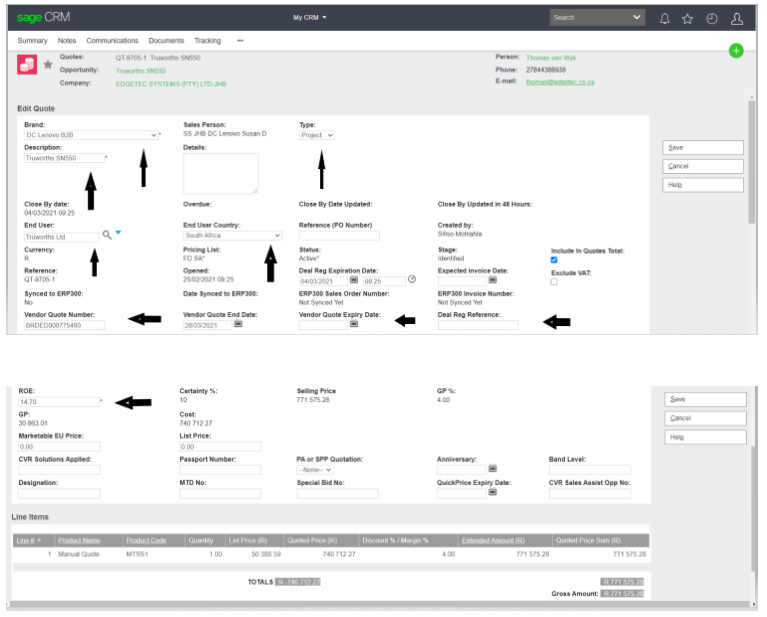The height and width of the screenshot is (617, 767).
Task: Open the Deal Reg Expiration time clock icon
Action: coord(412,279)
